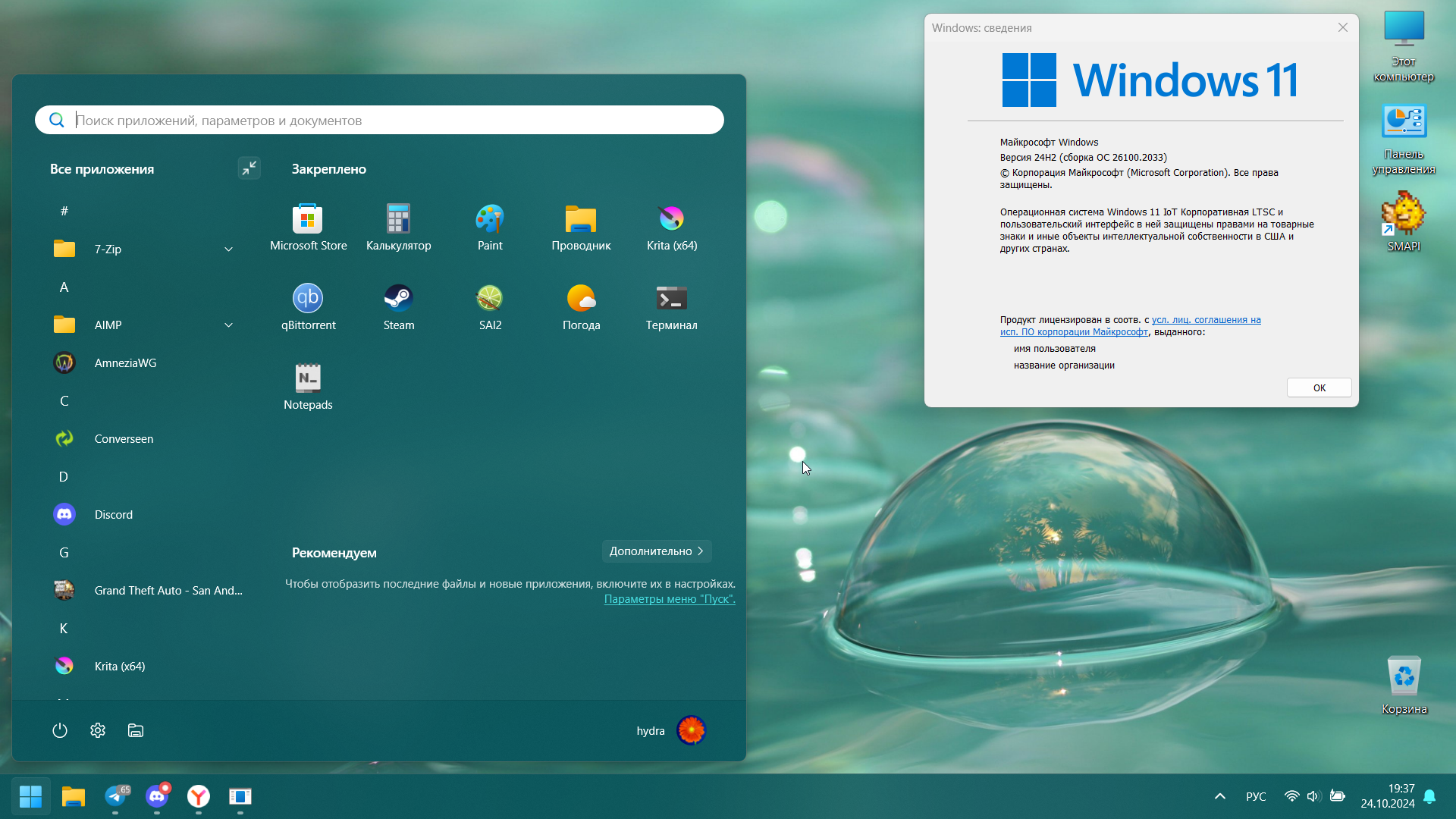Open notifications bell icon
Viewport: 1456px width, 819px height.
point(1429,796)
